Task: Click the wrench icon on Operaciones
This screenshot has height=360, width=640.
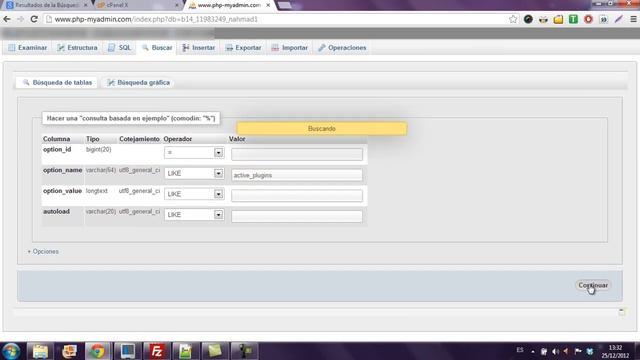Action: coord(322,48)
